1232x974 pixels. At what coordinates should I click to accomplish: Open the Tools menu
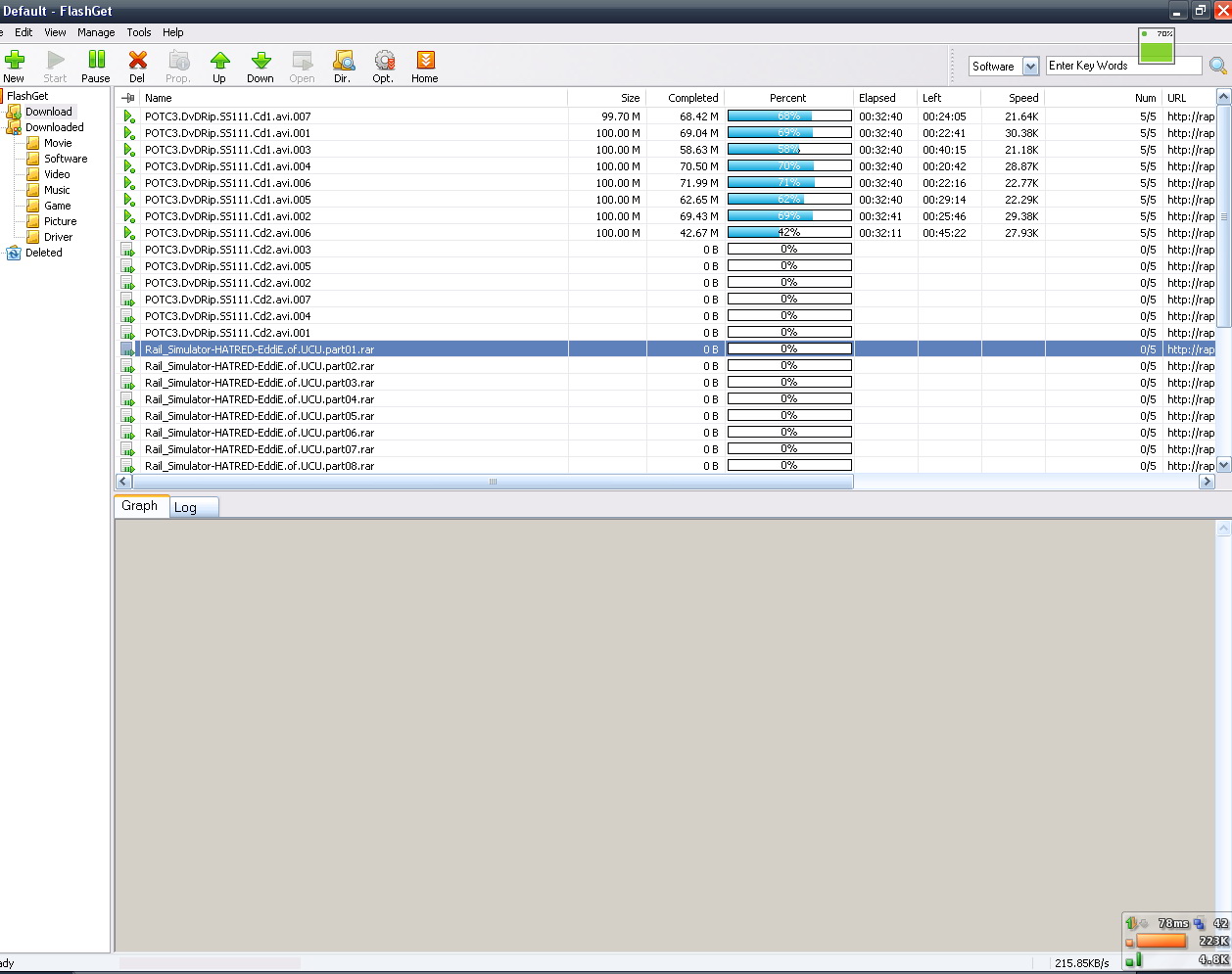coord(139,32)
